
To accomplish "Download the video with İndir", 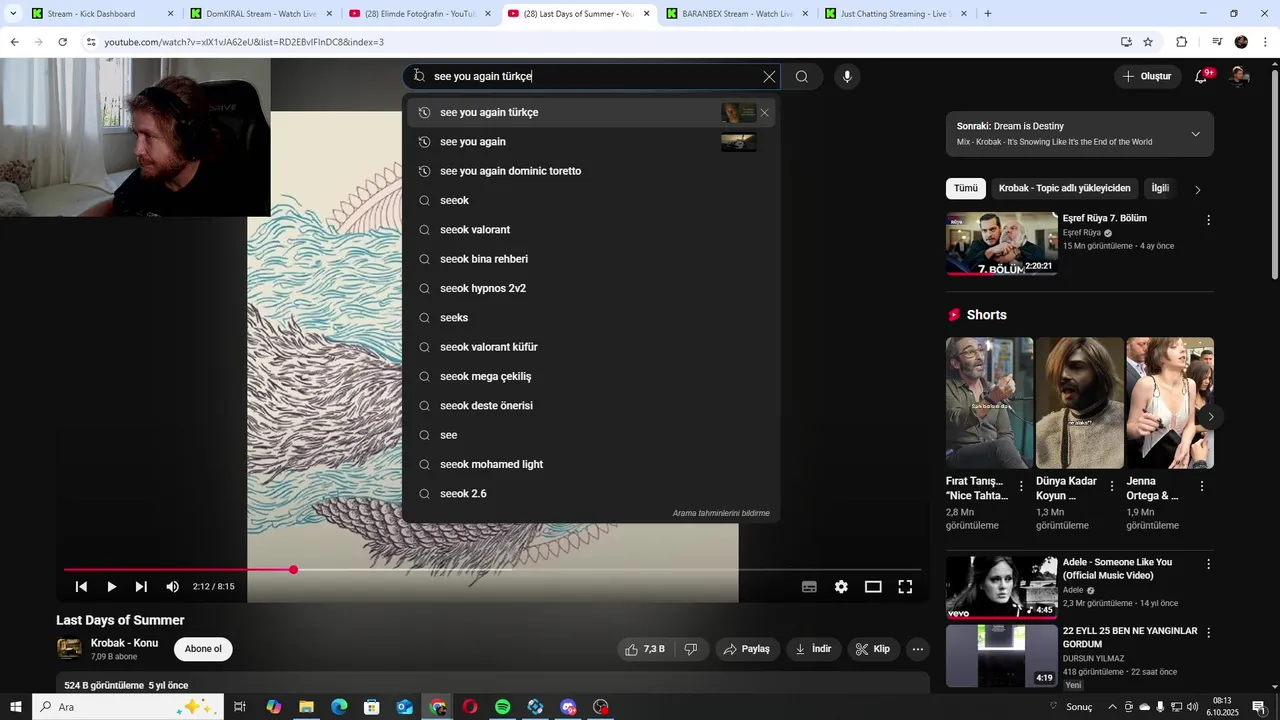I will coord(814,649).
